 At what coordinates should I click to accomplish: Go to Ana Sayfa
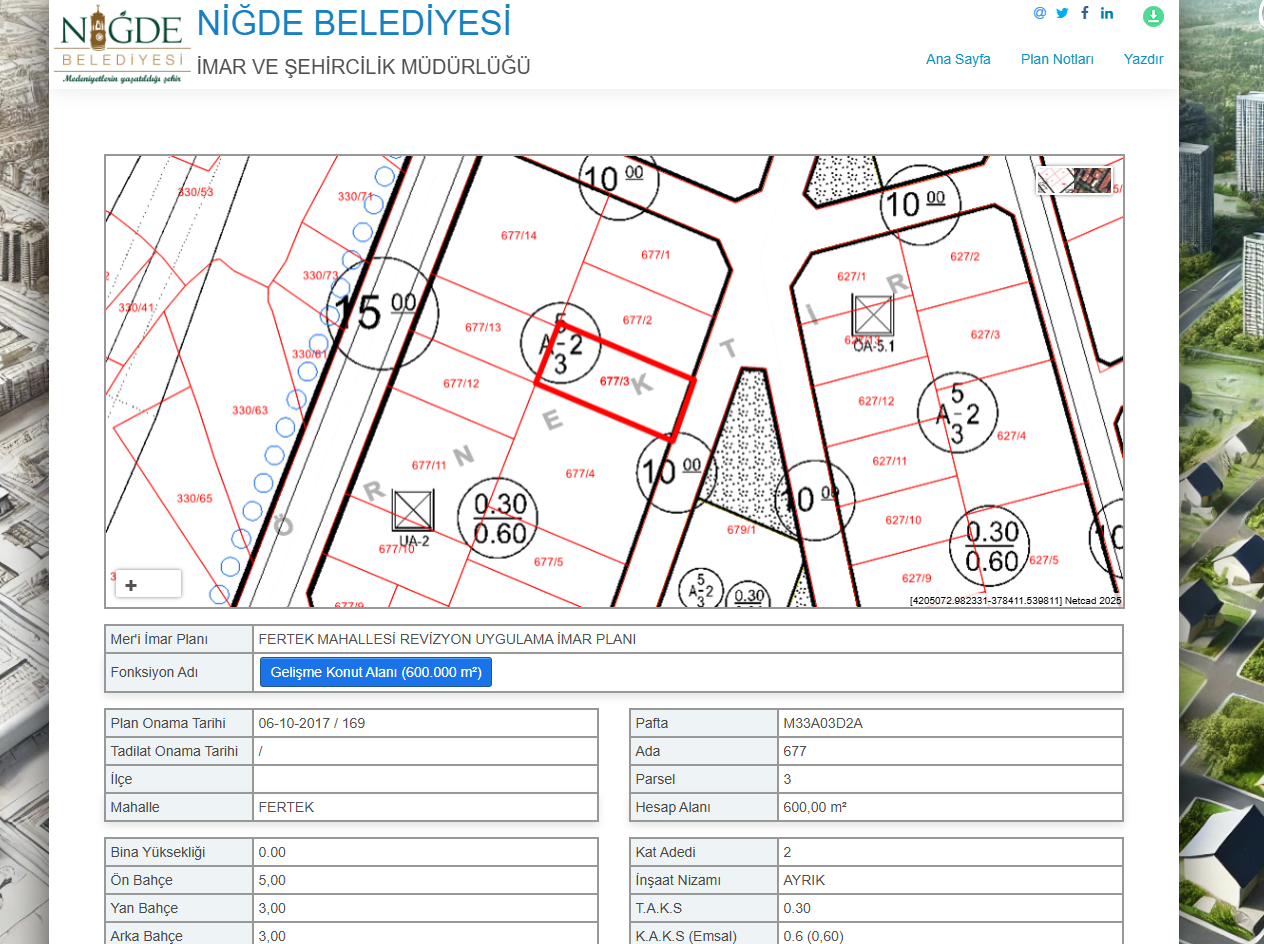pos(958,59)
